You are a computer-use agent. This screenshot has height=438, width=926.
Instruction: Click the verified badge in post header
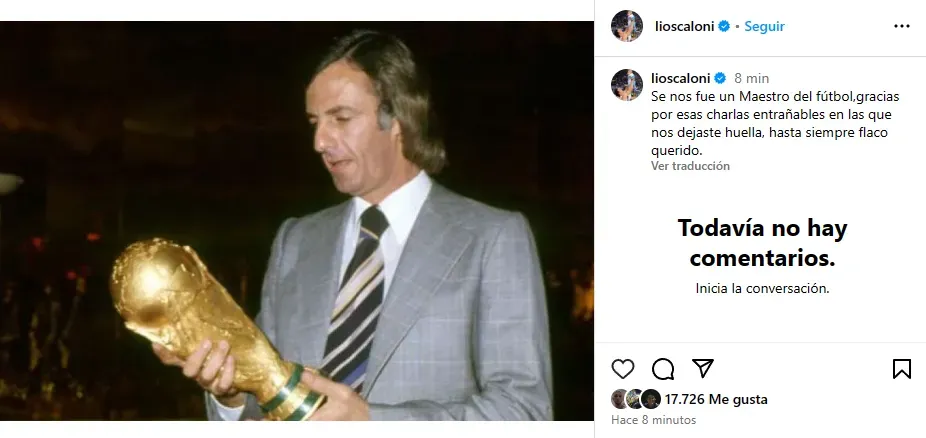(724, 26)
